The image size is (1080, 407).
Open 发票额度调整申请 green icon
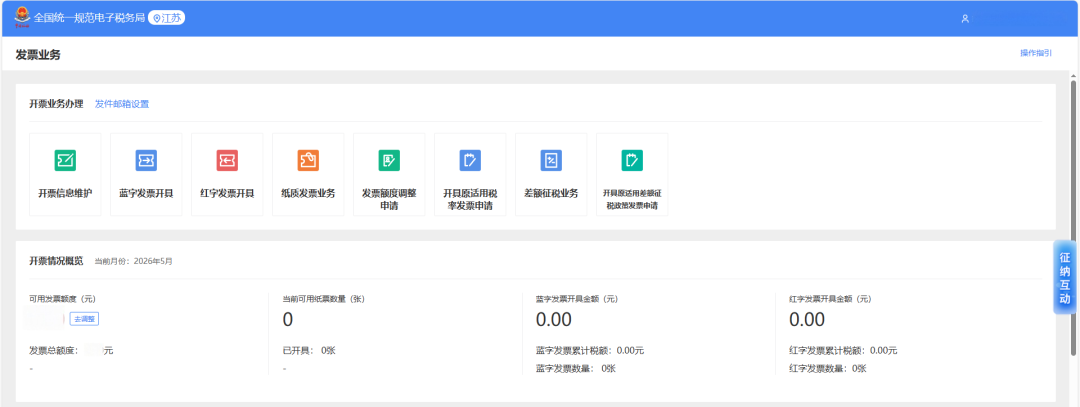click(x=389, y=160)
